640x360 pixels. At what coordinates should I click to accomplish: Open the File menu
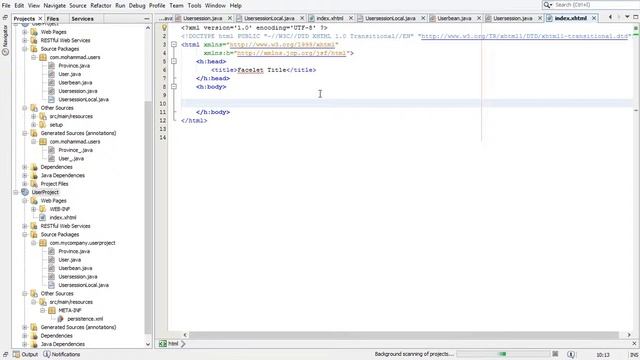click(x=6, y=6)
